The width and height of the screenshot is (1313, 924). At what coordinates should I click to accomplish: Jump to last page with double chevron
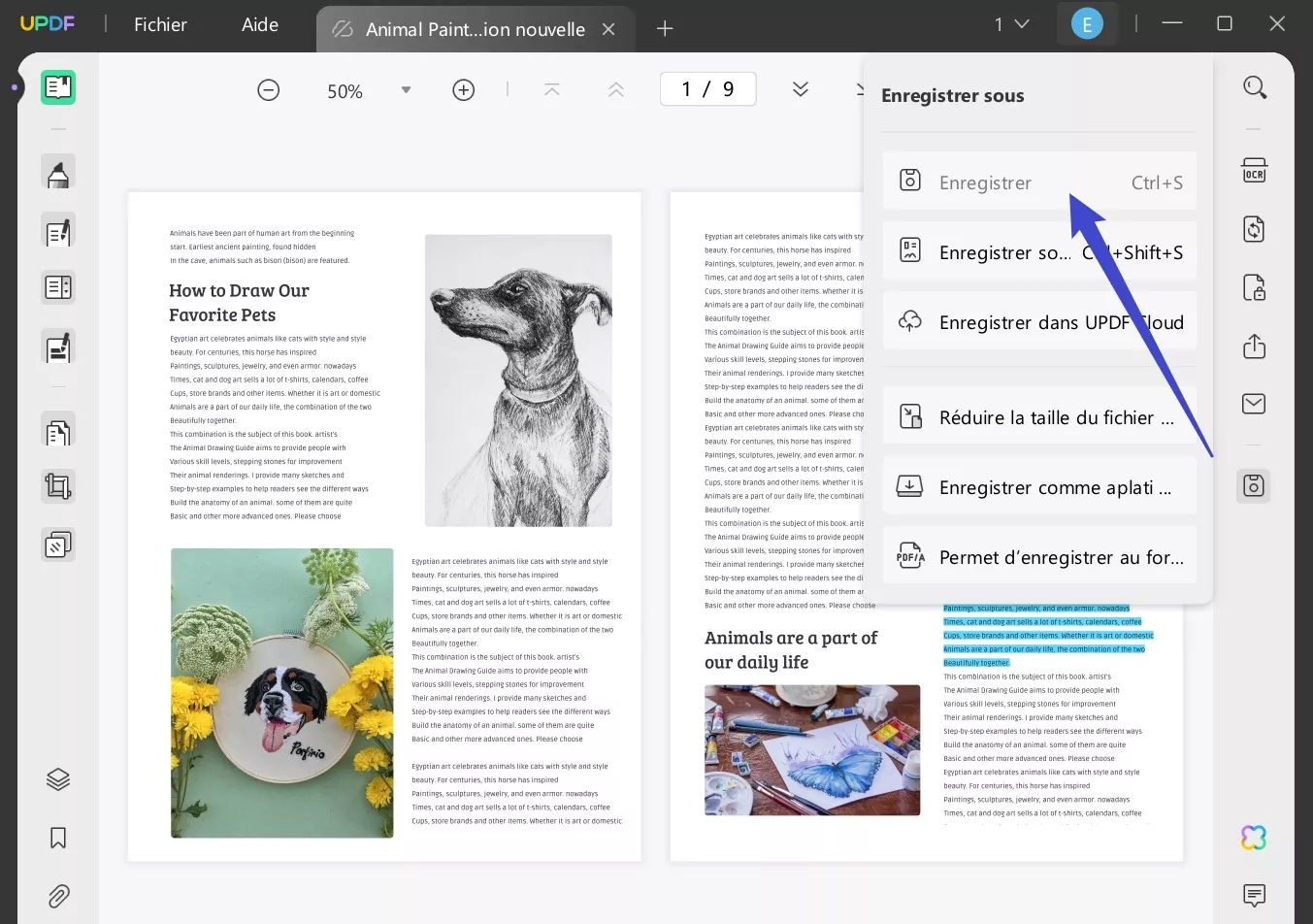click(801, 88)
